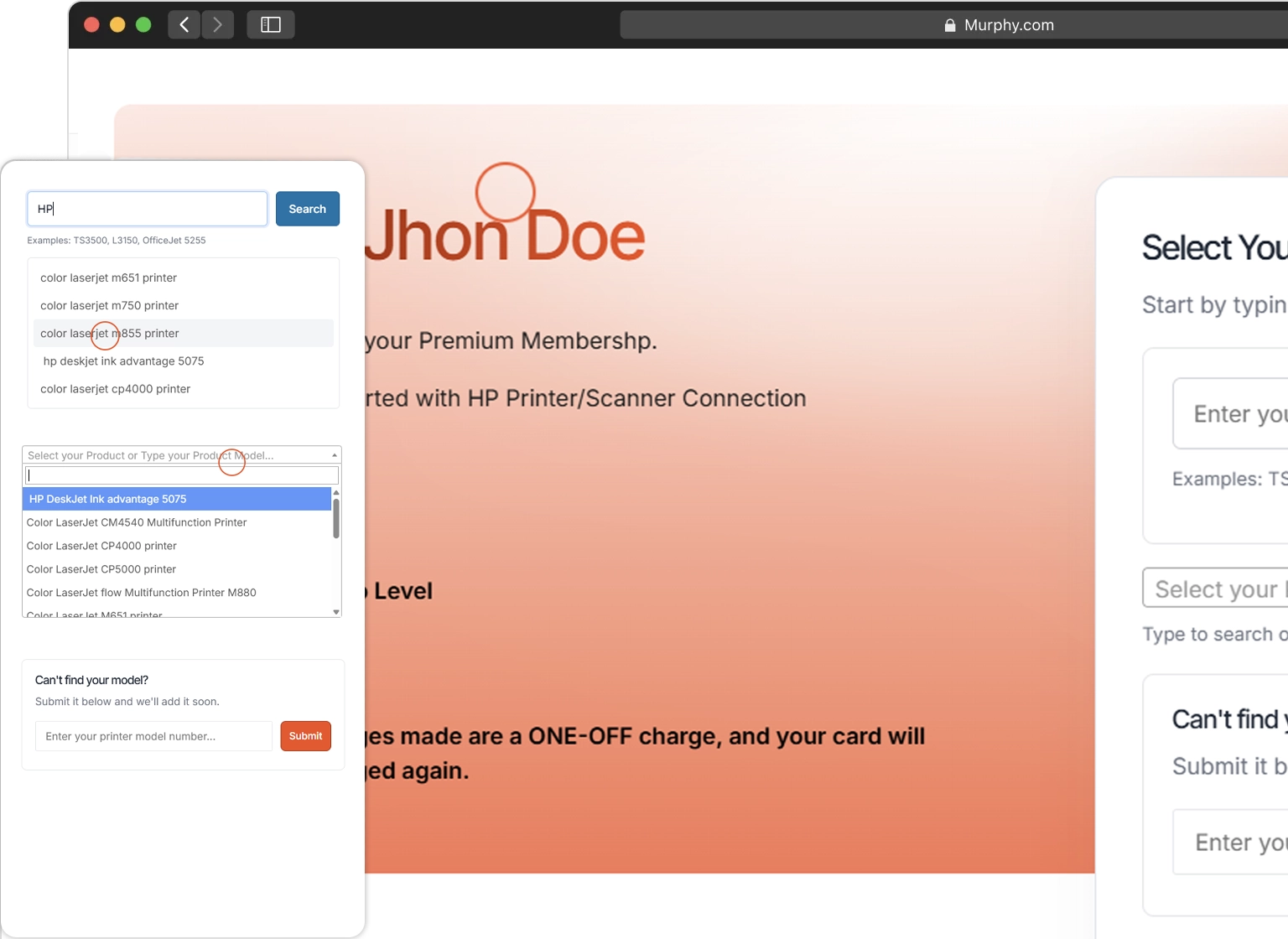Click the padlock icon in address bar

coord(949,25)
